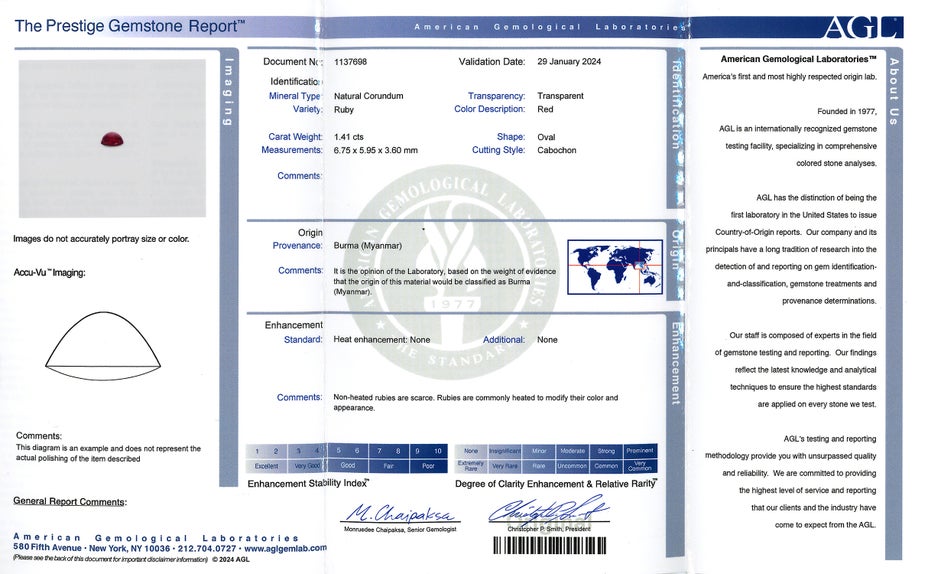Select the 'None' clarity enhancement cell
The width and height of the screenshot is (928, 574).
(x=471, y=451)
